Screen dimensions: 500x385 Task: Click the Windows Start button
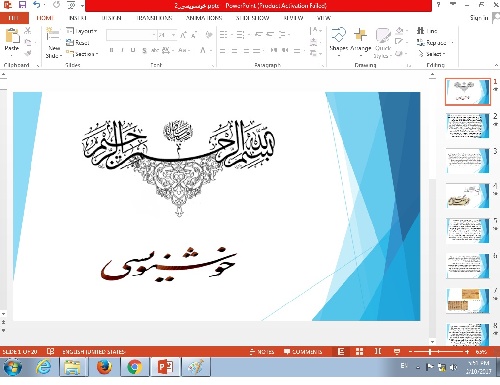click(13, 367)
